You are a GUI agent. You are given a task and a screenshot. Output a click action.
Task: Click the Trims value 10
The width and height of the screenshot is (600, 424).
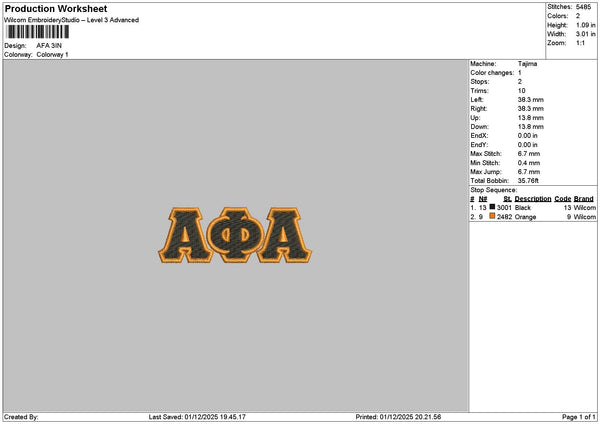522,91
